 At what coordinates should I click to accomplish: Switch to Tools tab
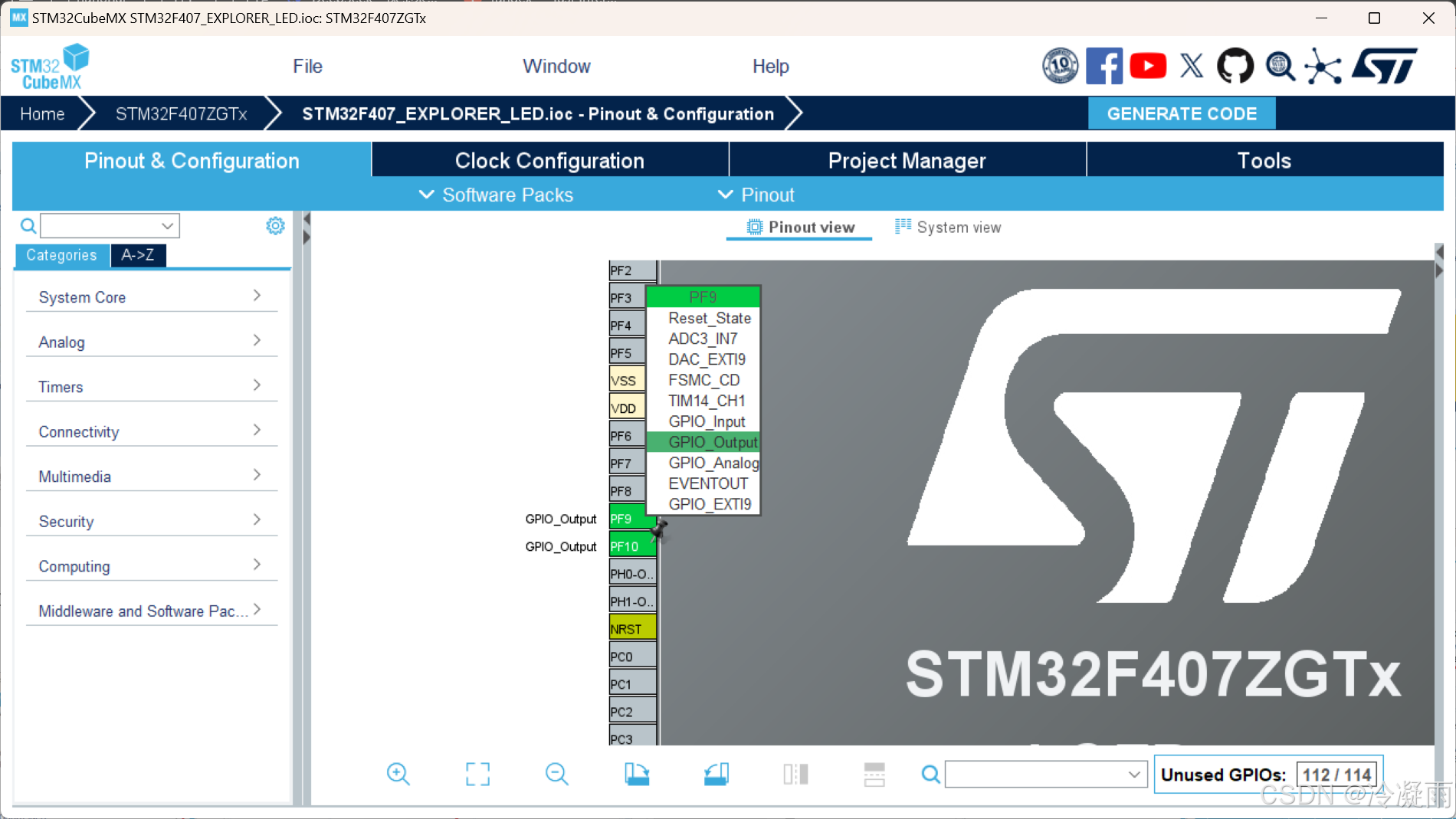point(1264,160)
